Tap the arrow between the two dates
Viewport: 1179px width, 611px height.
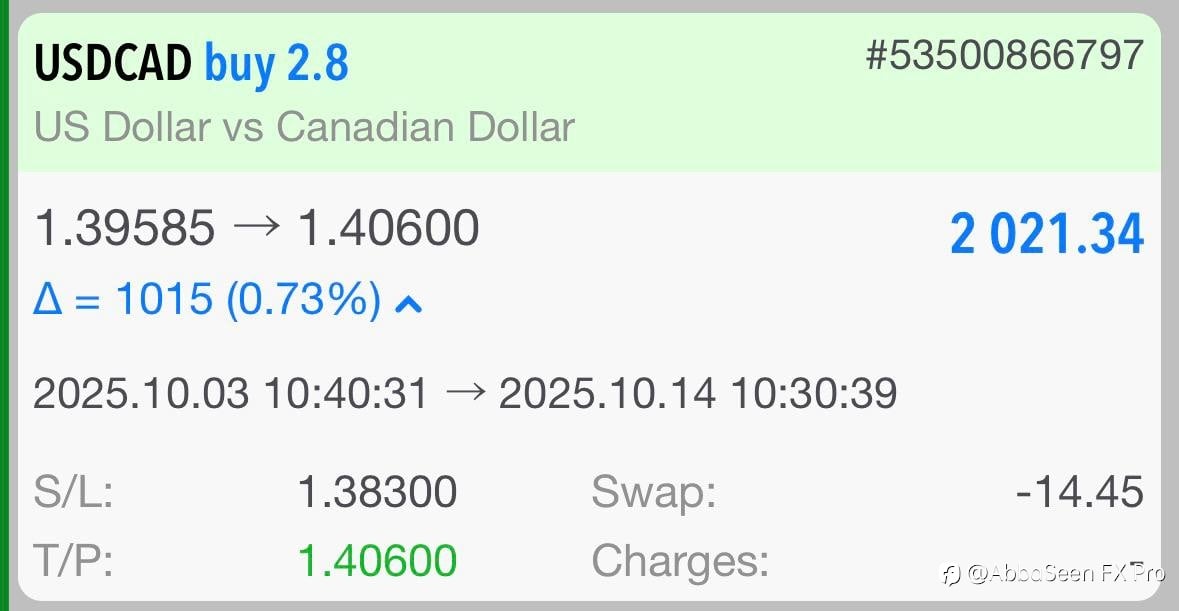463,393
